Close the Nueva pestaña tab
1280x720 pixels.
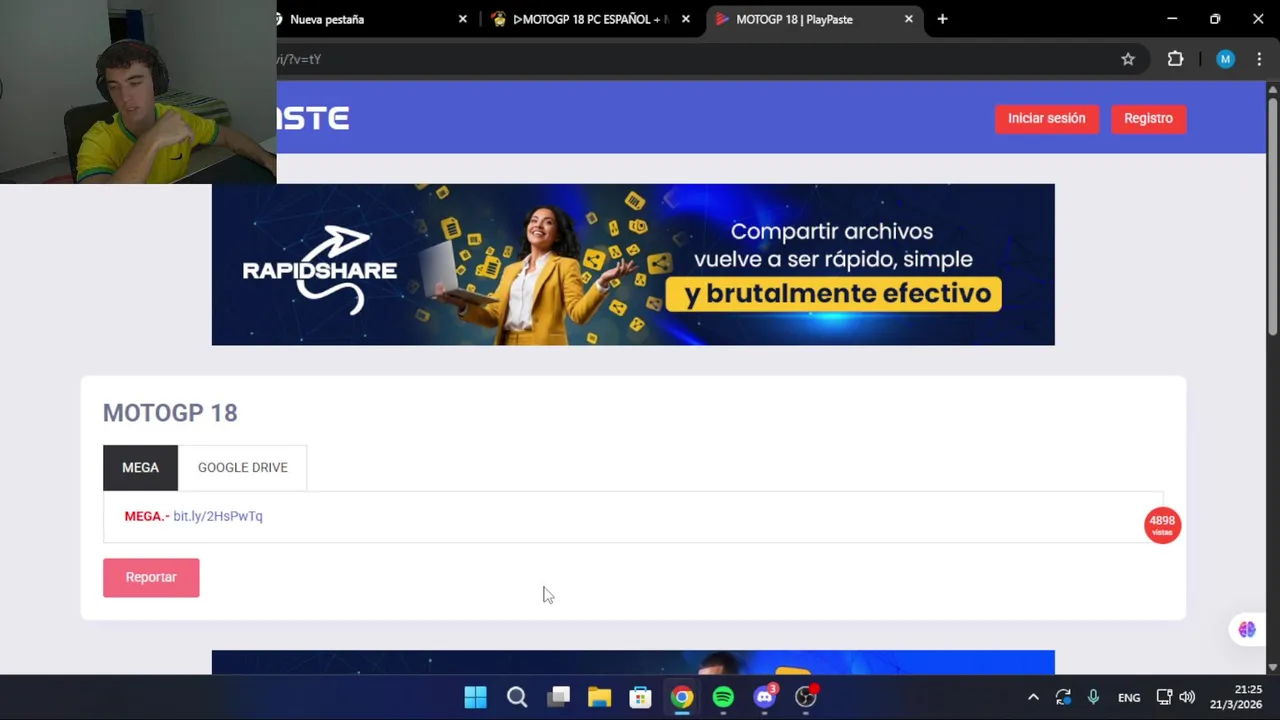point(462,19)
